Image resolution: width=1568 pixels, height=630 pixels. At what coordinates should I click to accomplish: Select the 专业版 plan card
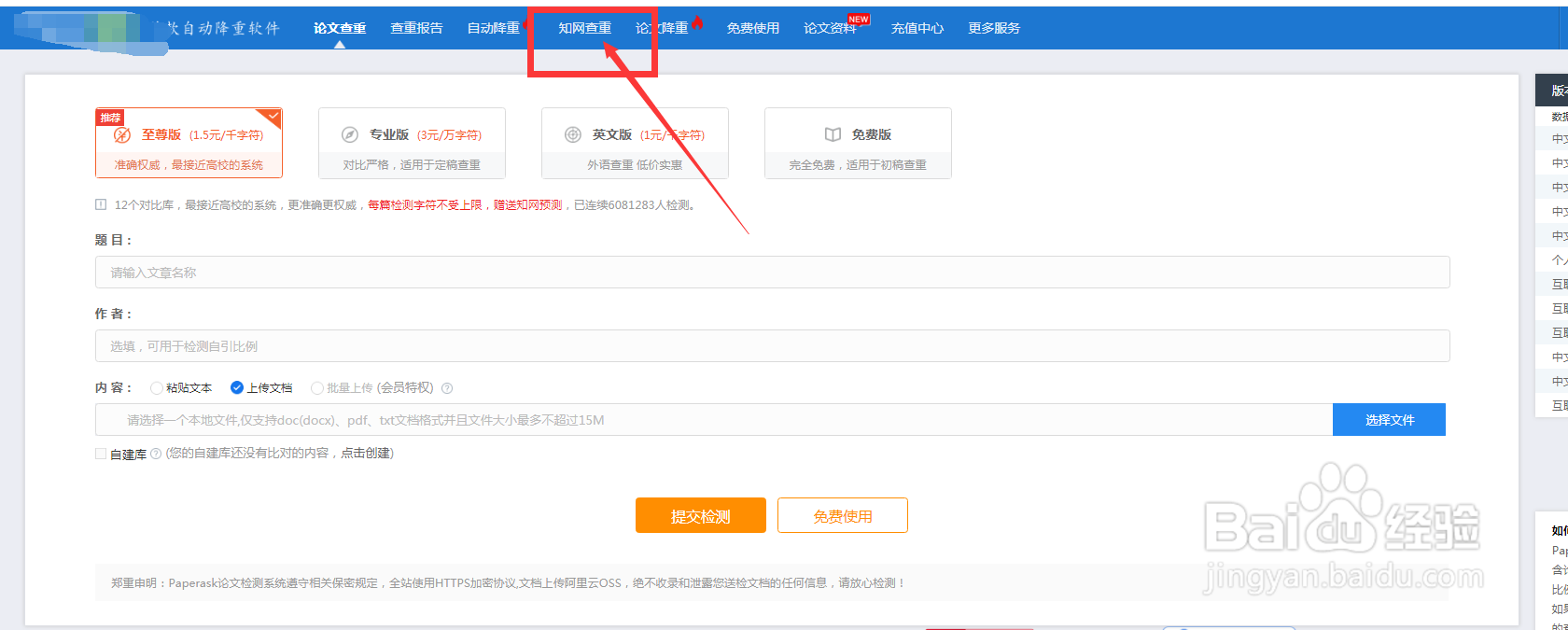coord(412,143)
